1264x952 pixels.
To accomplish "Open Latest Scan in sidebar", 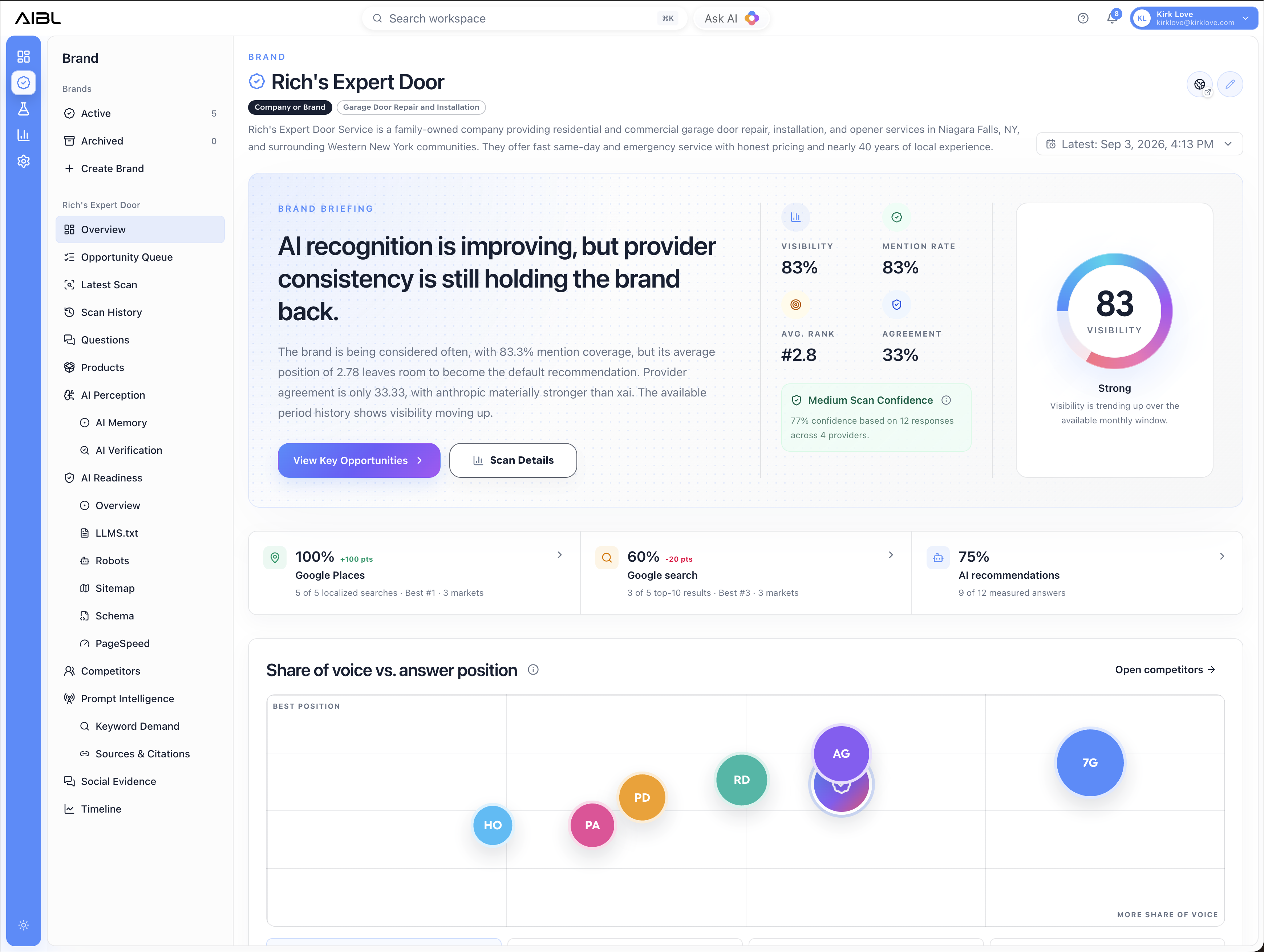I will point(140,284).
